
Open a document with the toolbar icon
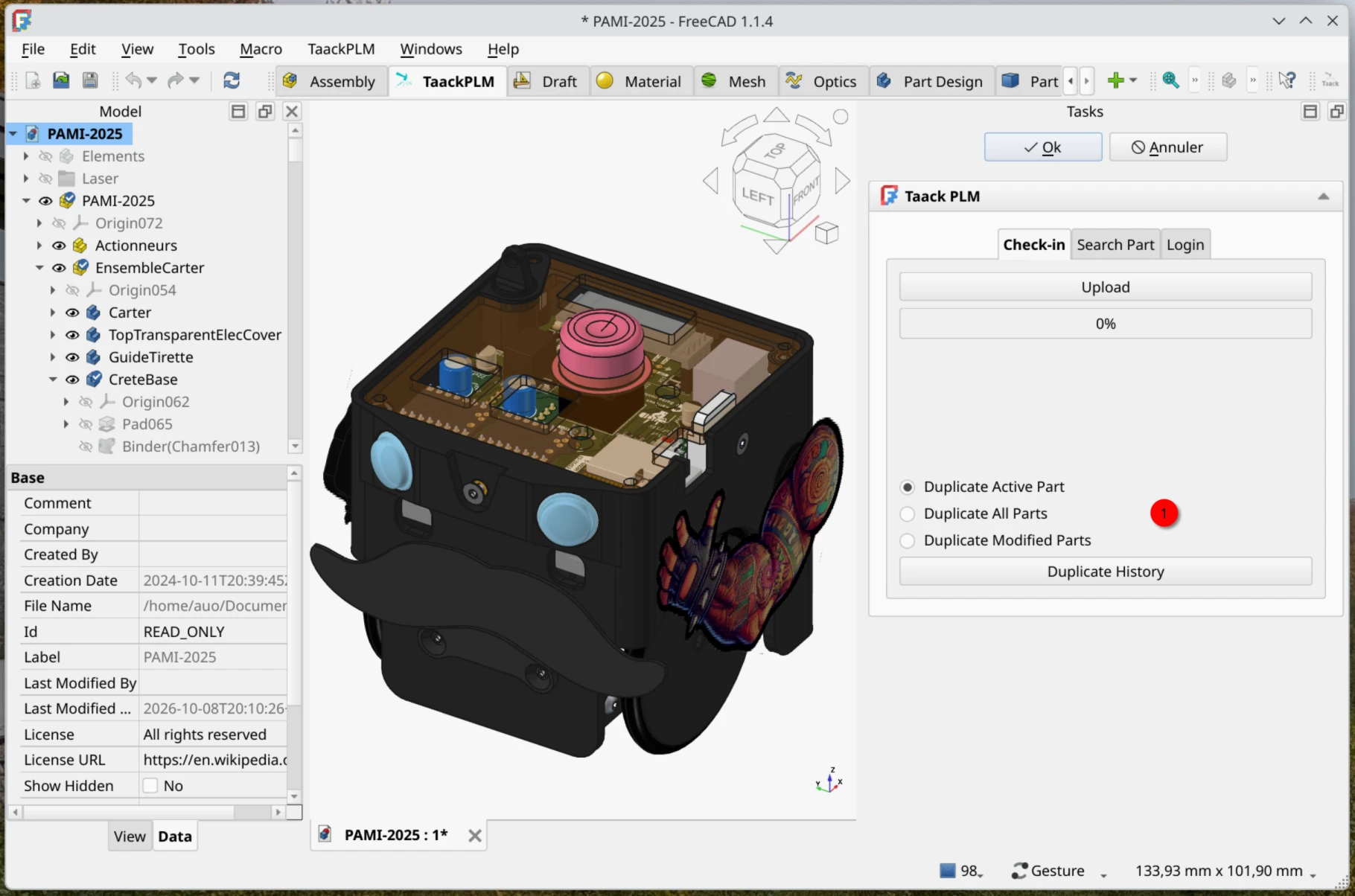tap(61, 80)
